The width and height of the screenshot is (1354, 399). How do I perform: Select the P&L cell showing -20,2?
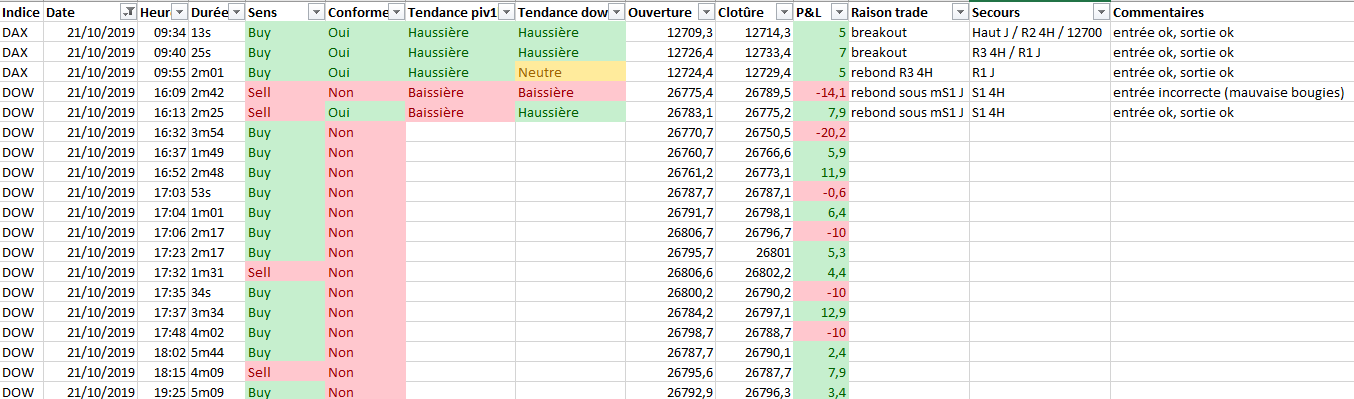pyautogui.click(x=821, y=132)
